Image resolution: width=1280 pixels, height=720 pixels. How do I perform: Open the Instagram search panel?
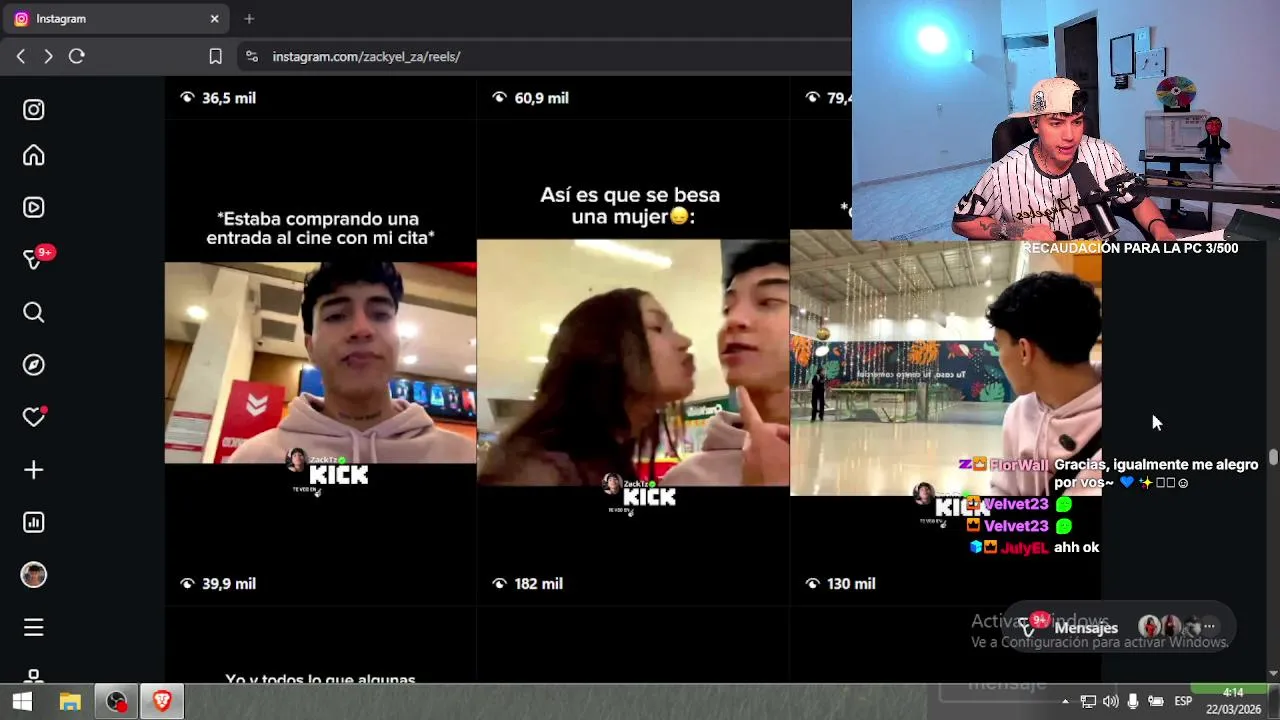[34, 313]
